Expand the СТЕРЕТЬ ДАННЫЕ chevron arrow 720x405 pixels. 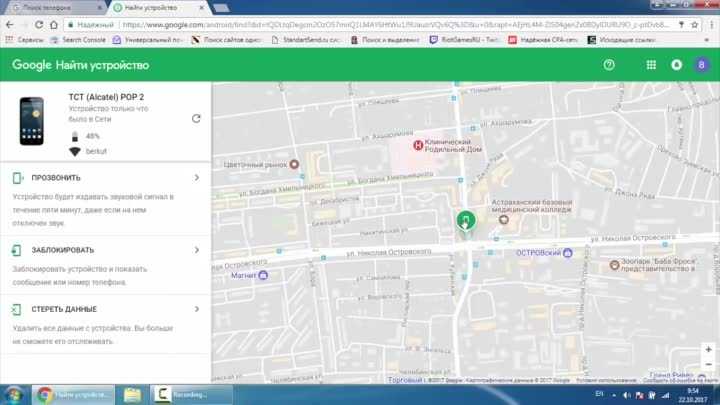tap(197, 309)
